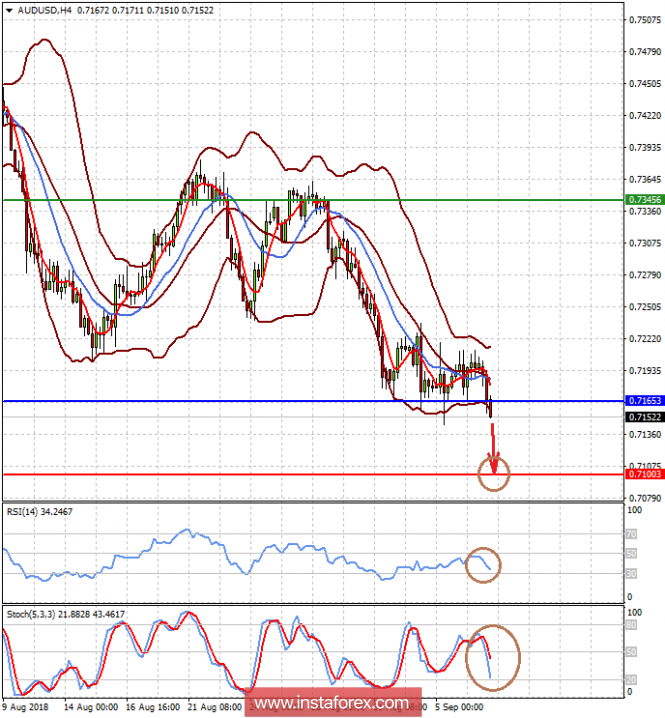Viewport: 665px width, 718px height.
Task: Click the 0.73645 price axis value
Action: [x=645, y=179]
